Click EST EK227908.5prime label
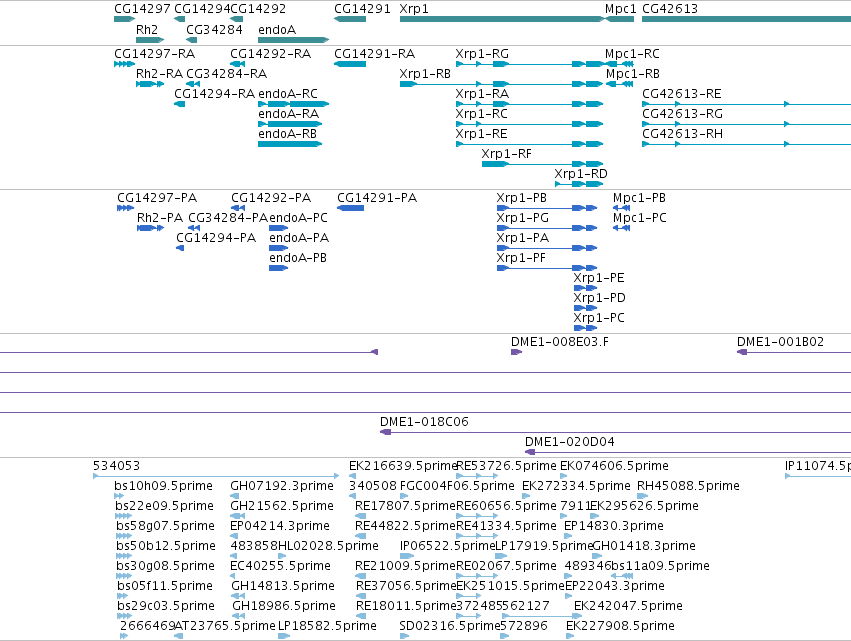This screenshot has width=851, height=641. tap(620, 626)
